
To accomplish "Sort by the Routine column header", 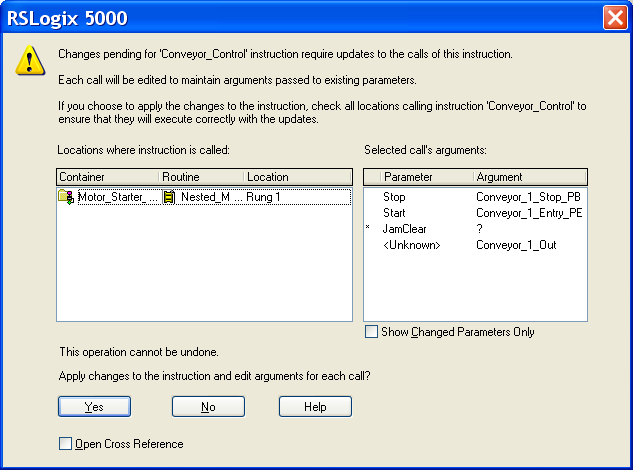I will click(201, 177).
